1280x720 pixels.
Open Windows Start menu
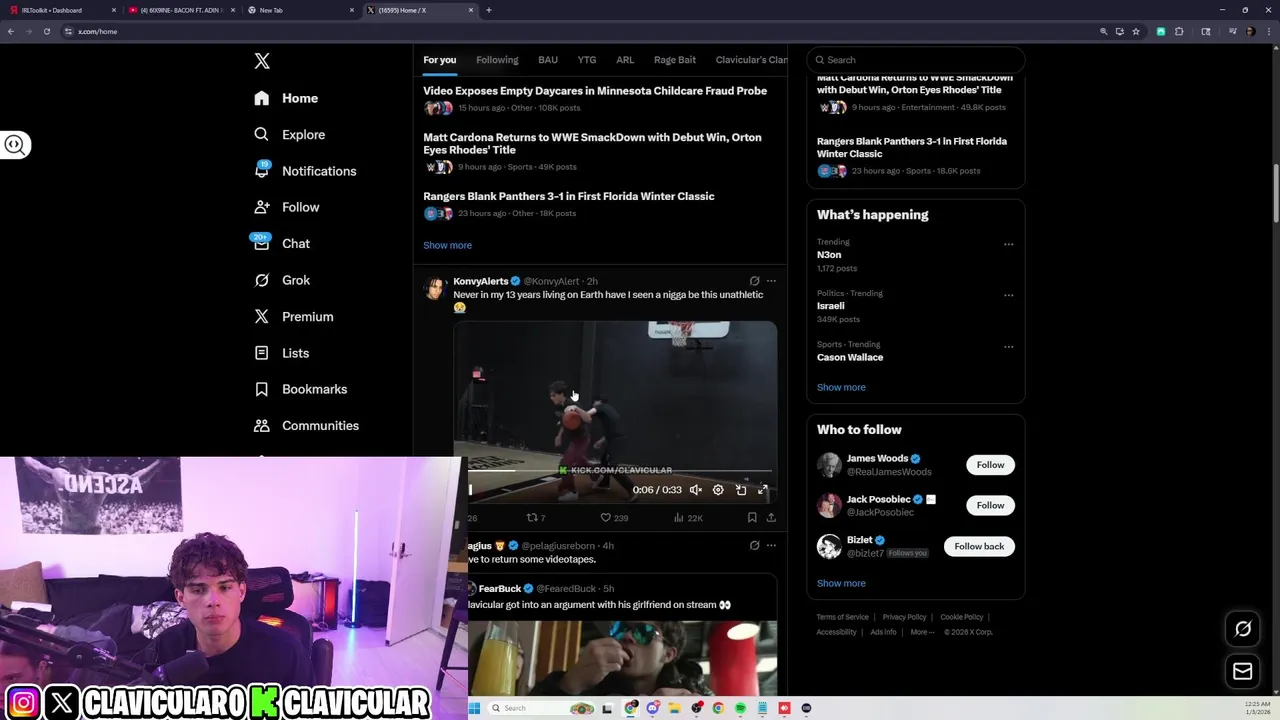(474, 708)
